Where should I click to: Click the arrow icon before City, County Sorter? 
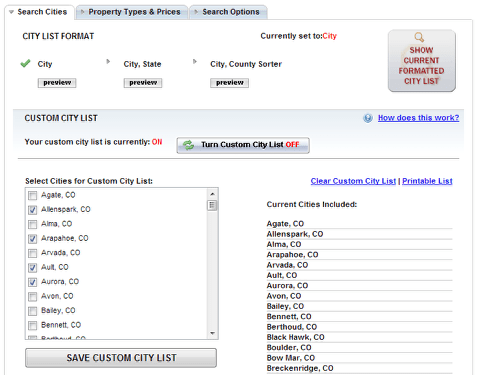coord(195,61)
